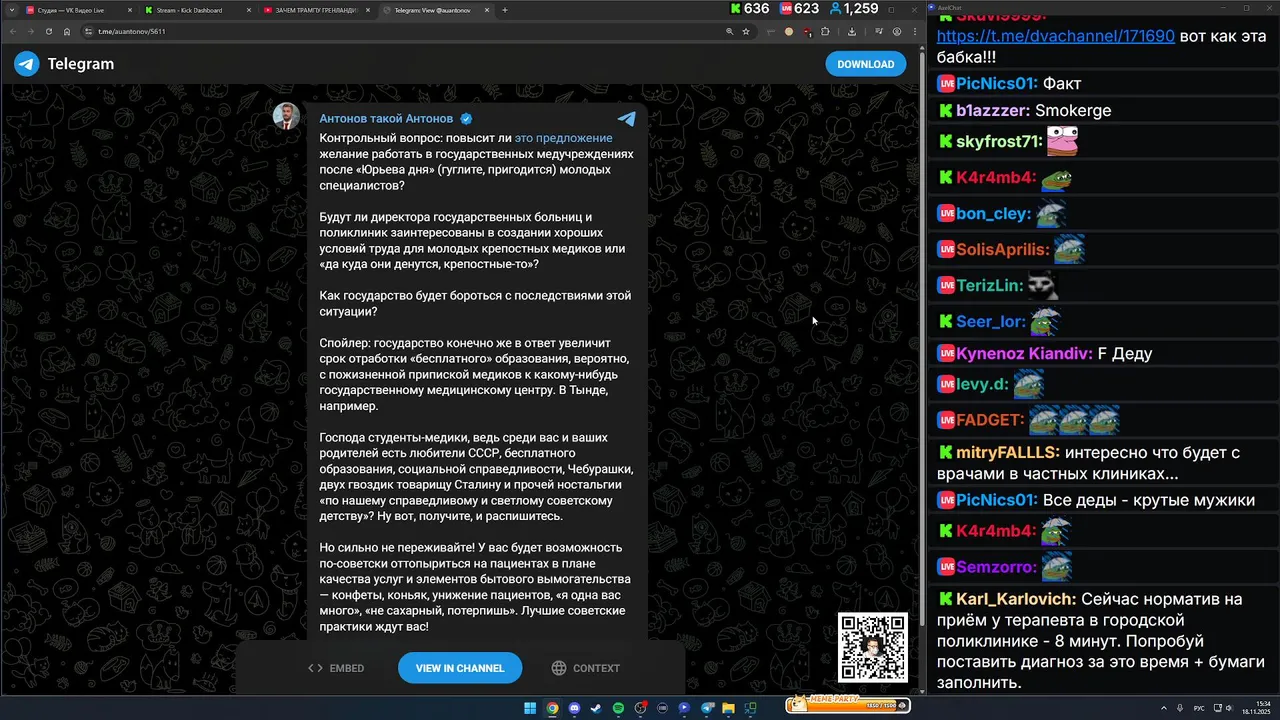This screenshot has height=720, width=1280.
Task: Reload the current page
Action: point(49,31)
